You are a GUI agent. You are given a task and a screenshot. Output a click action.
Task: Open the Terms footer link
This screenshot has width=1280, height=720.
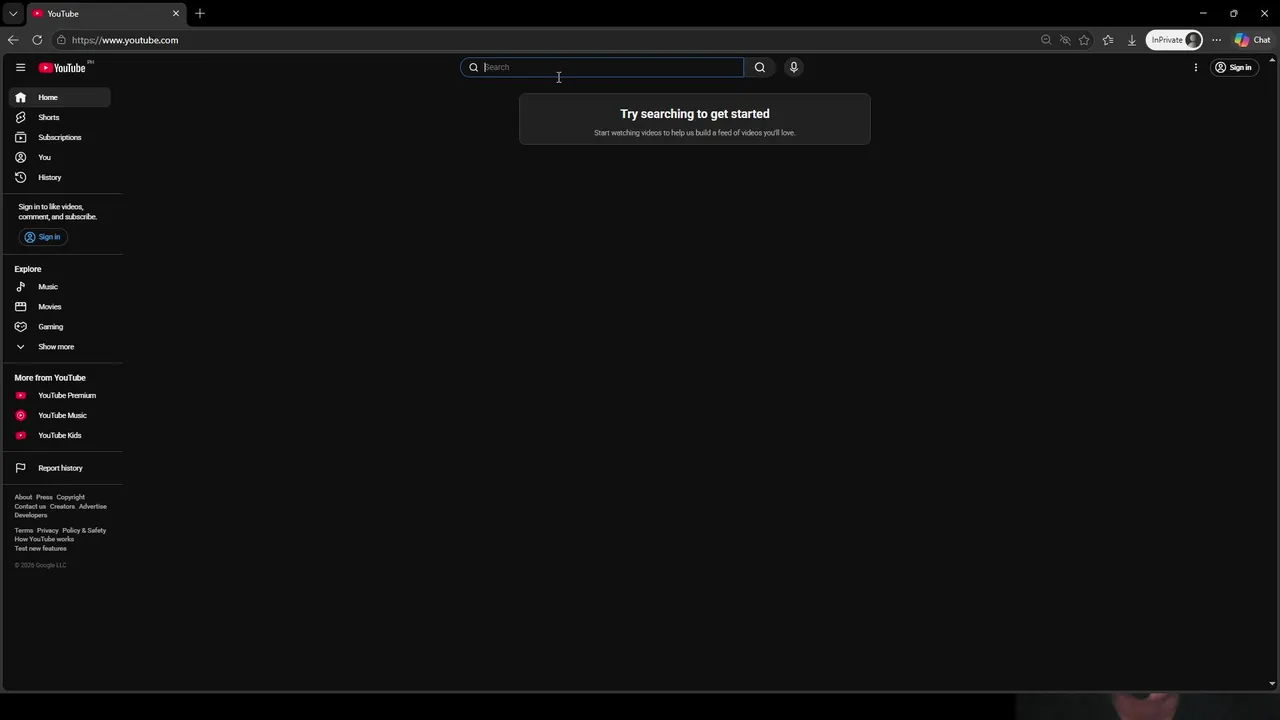24,530
